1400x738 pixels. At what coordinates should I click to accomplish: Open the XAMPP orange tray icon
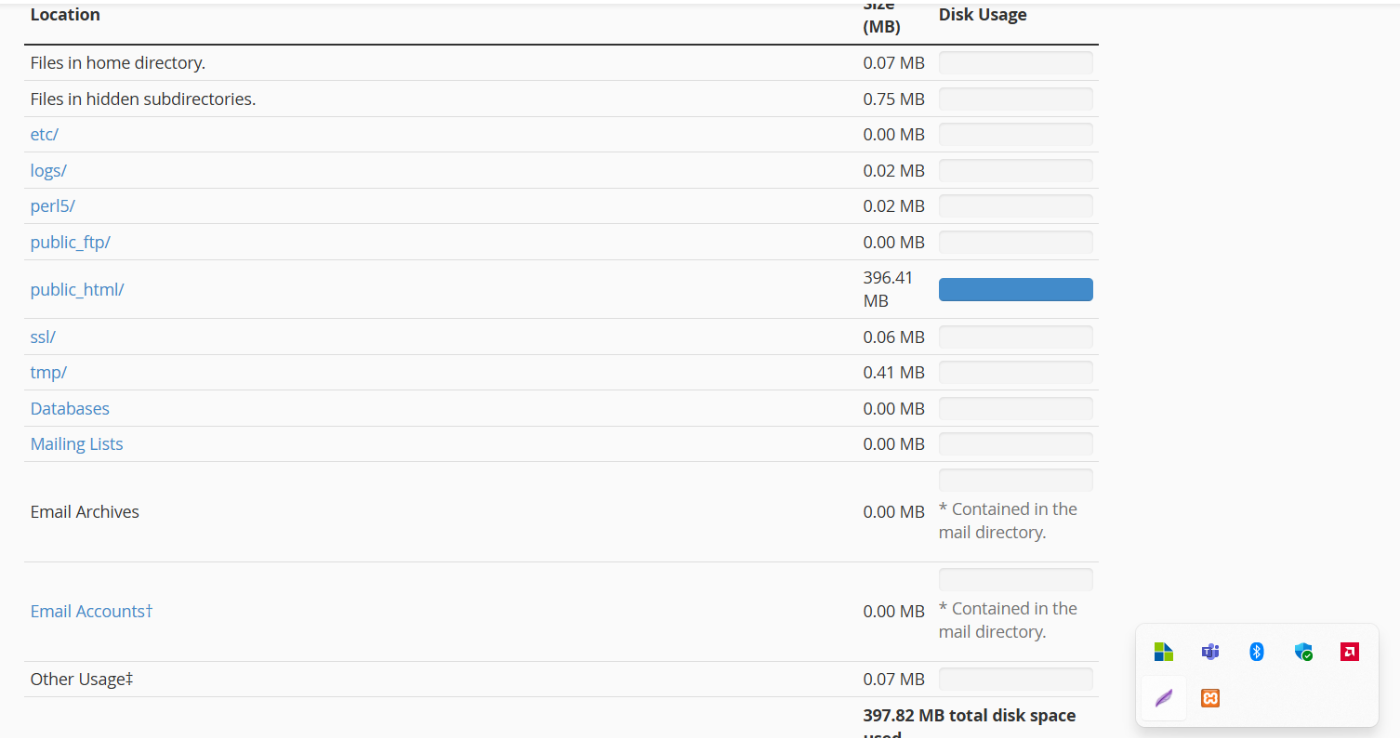pyautogui.click(x=1210, y=698)
